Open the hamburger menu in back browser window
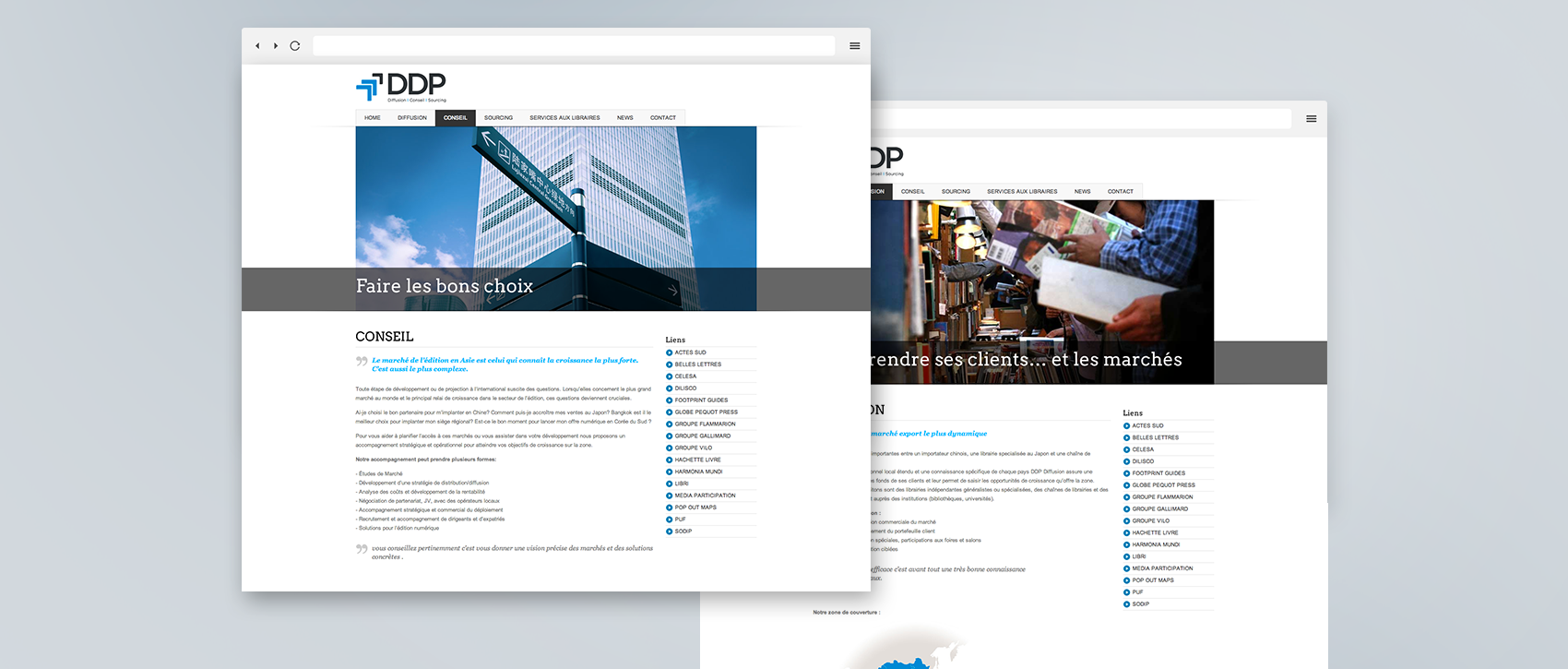 coord(1311,118)
